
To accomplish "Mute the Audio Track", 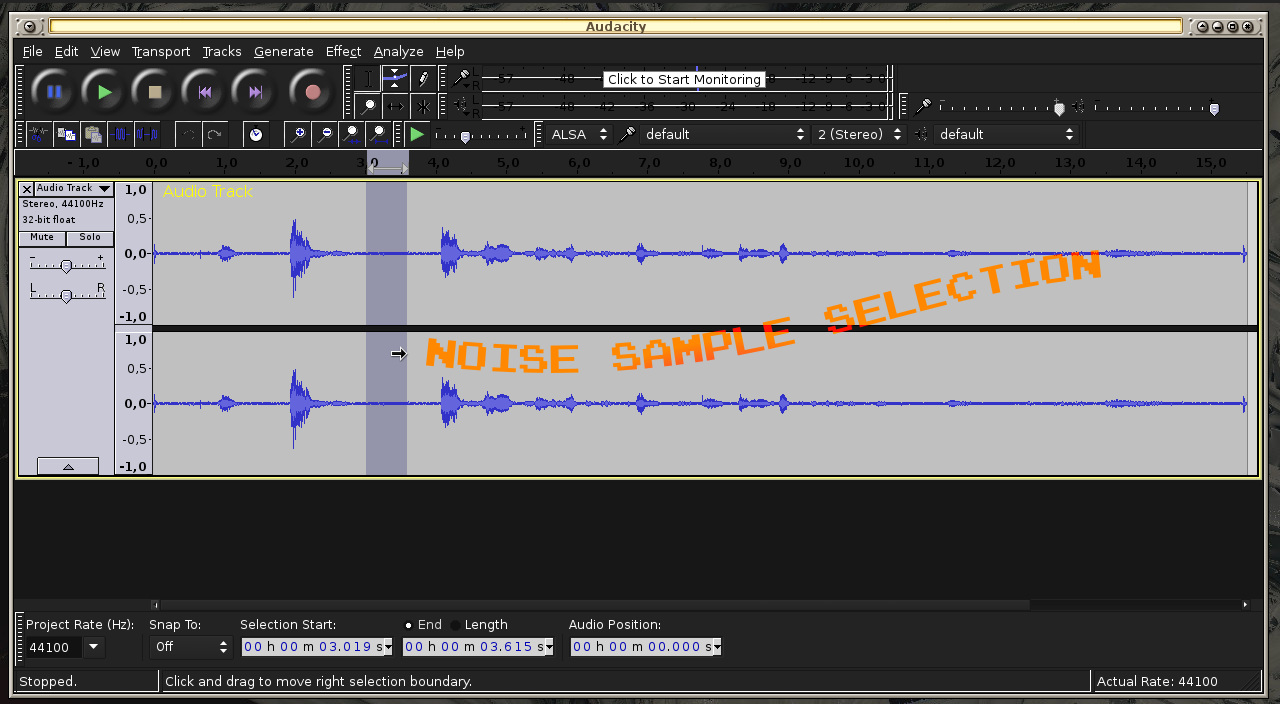I will pyautogui.click(x=41, y=237).
